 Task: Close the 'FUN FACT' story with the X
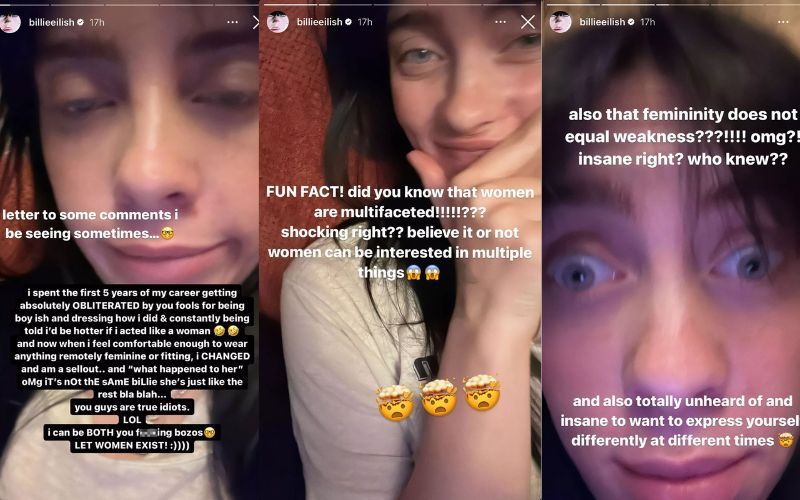[528, 21]
